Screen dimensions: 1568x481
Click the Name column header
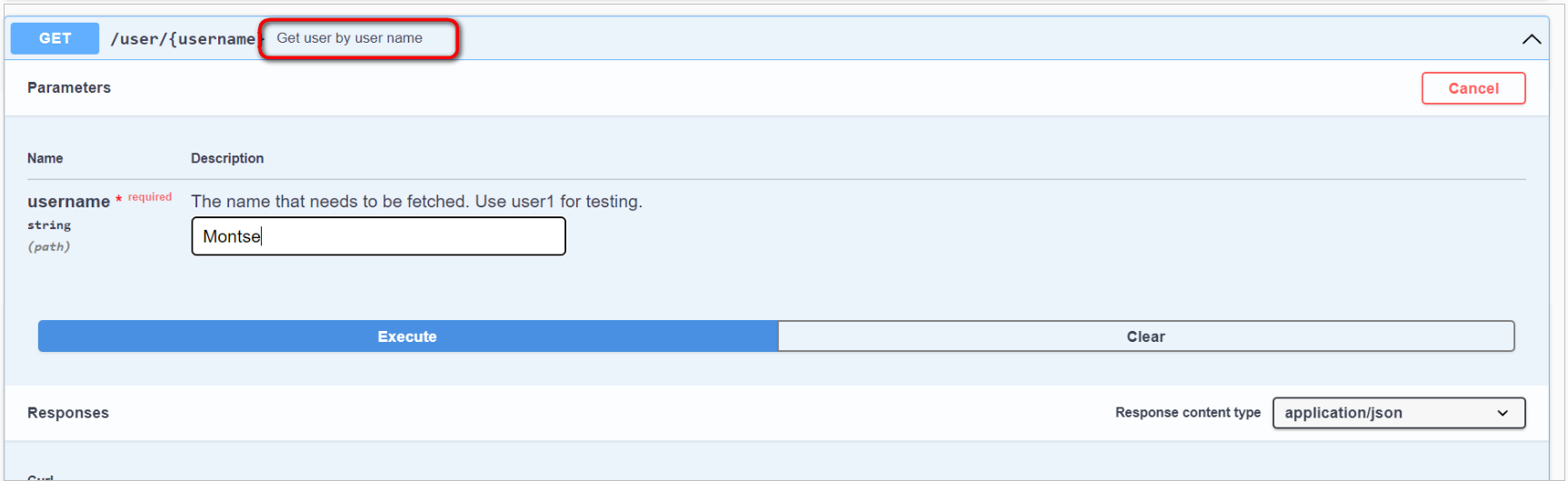[45, 158]
